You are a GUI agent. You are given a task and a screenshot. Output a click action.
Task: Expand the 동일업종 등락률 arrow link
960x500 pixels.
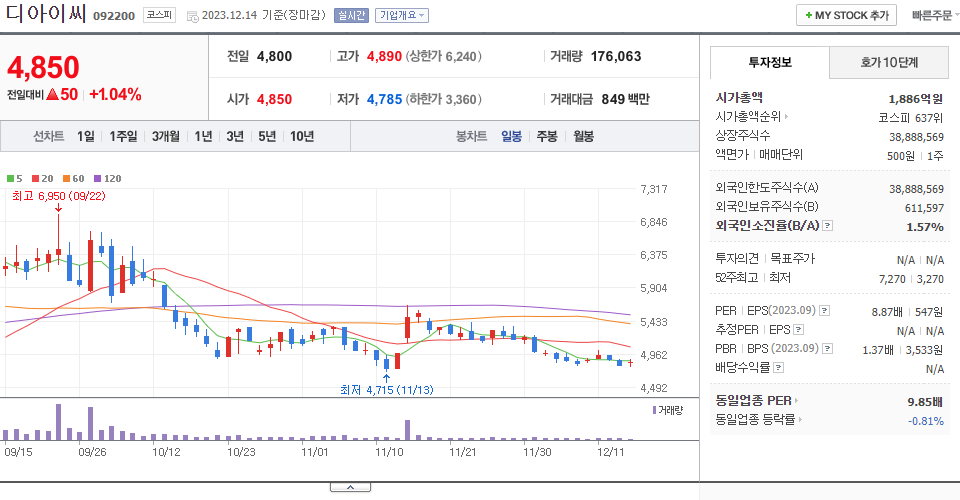click(800, 420)
